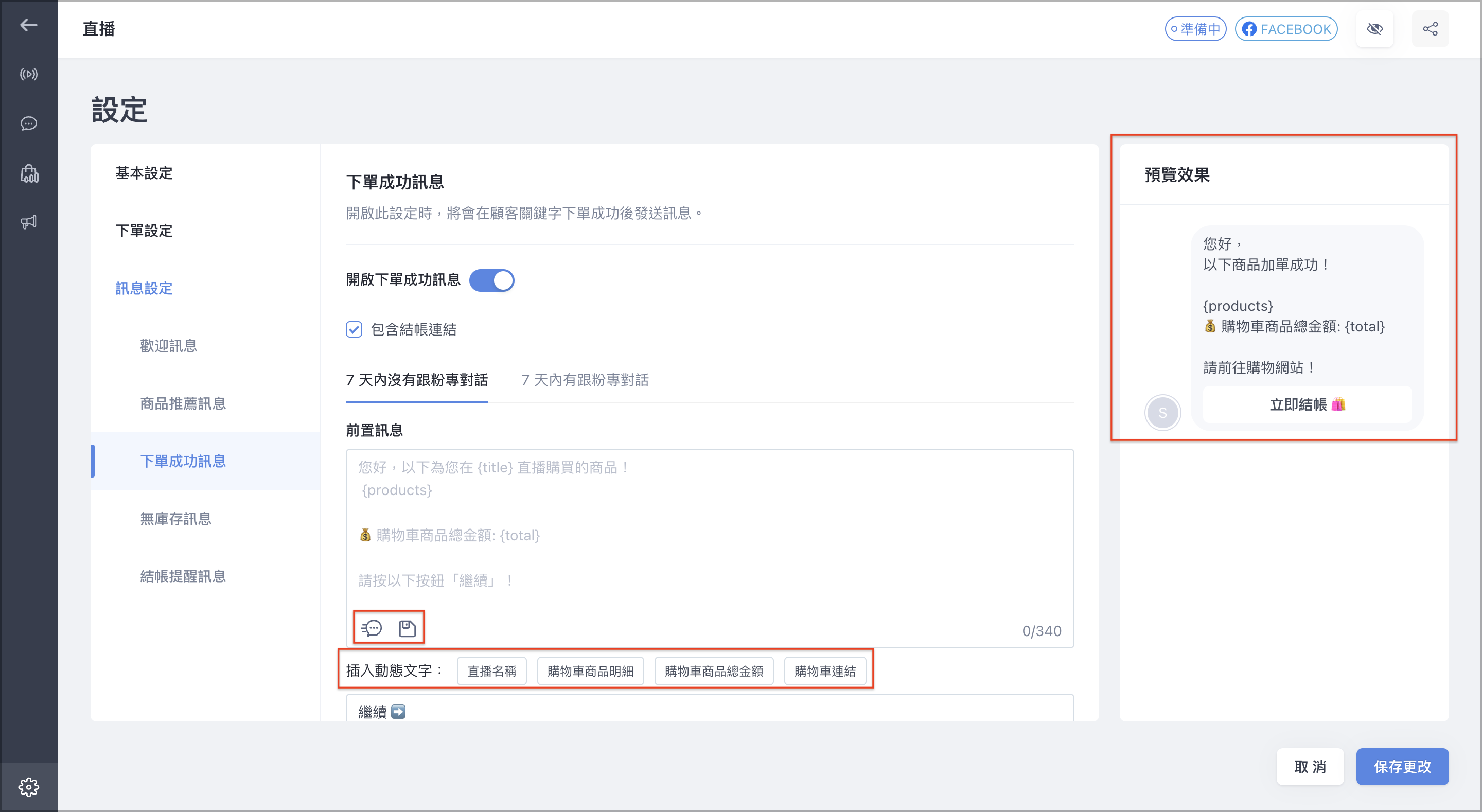Open the chat messages sidebar icon
Image resolution: width=1482 pixels, height=812 pixels.
(x=29, y=123)
